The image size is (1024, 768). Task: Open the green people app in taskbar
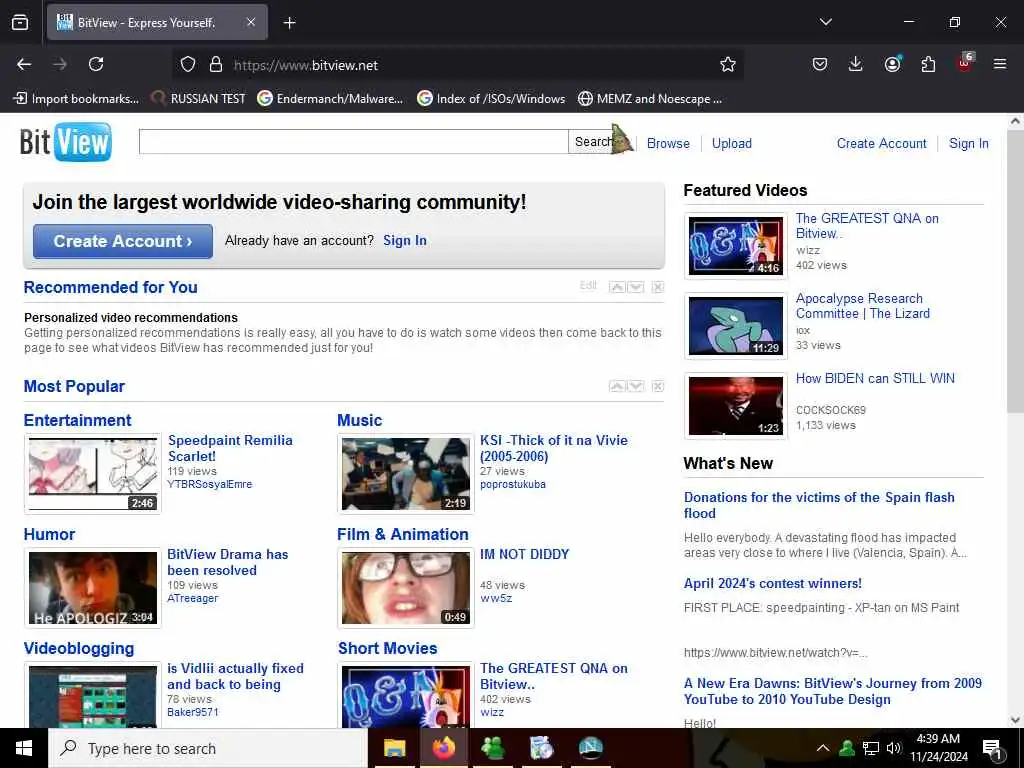click(492, 748)
